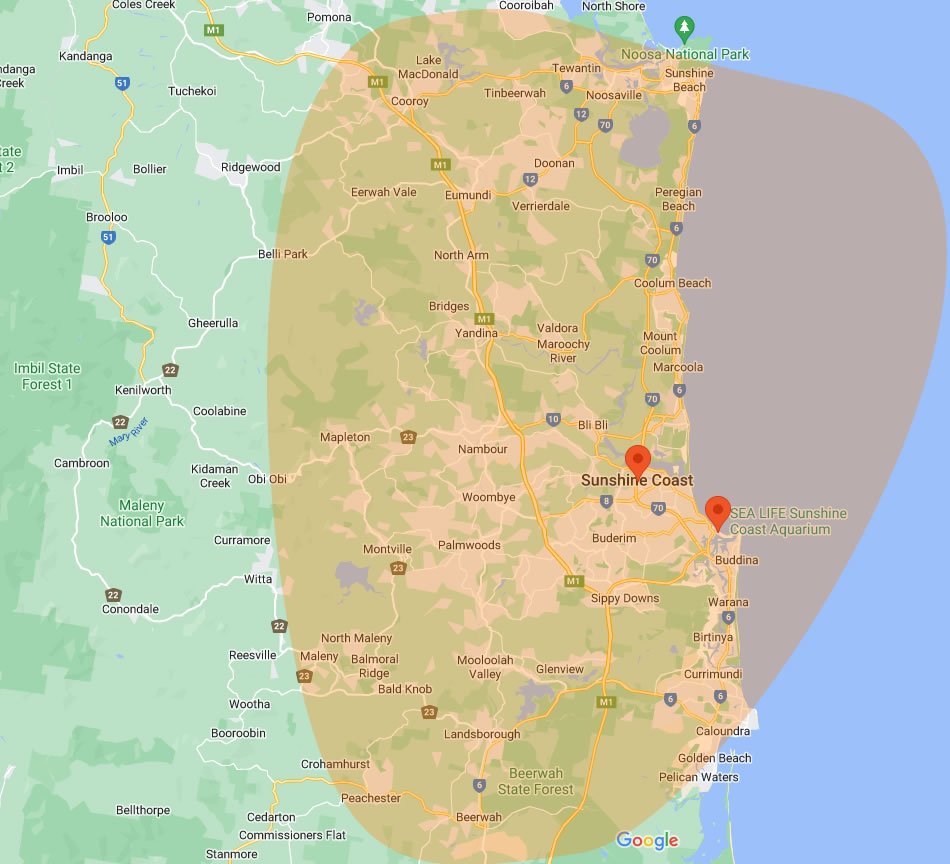Screen dimensions: 950x864
Task: Select the "Bli Bli" label
Action: (593, 425)
